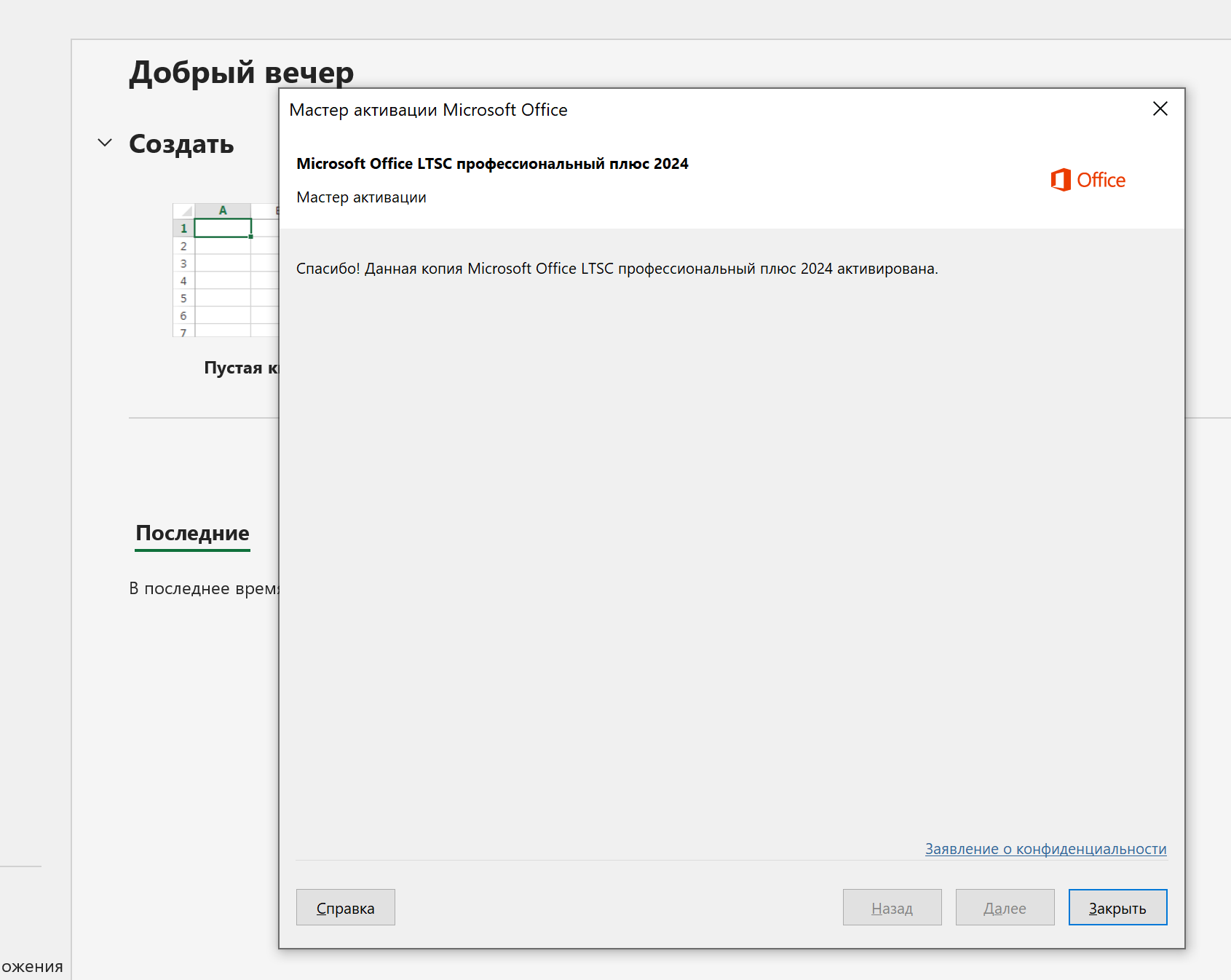Collapse the Создать section chevron

(x=105, y=143)
